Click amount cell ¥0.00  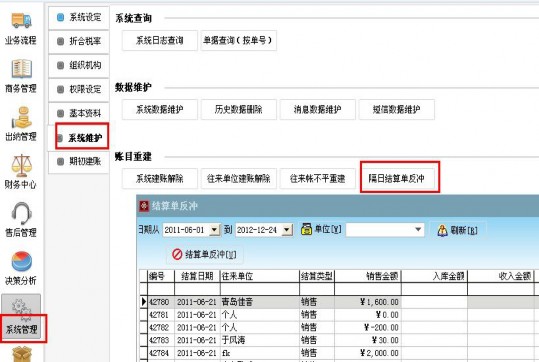pos(368,315)
